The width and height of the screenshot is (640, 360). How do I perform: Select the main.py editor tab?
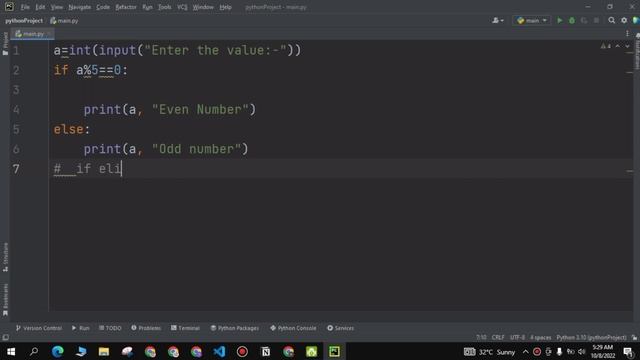(32, 34)
